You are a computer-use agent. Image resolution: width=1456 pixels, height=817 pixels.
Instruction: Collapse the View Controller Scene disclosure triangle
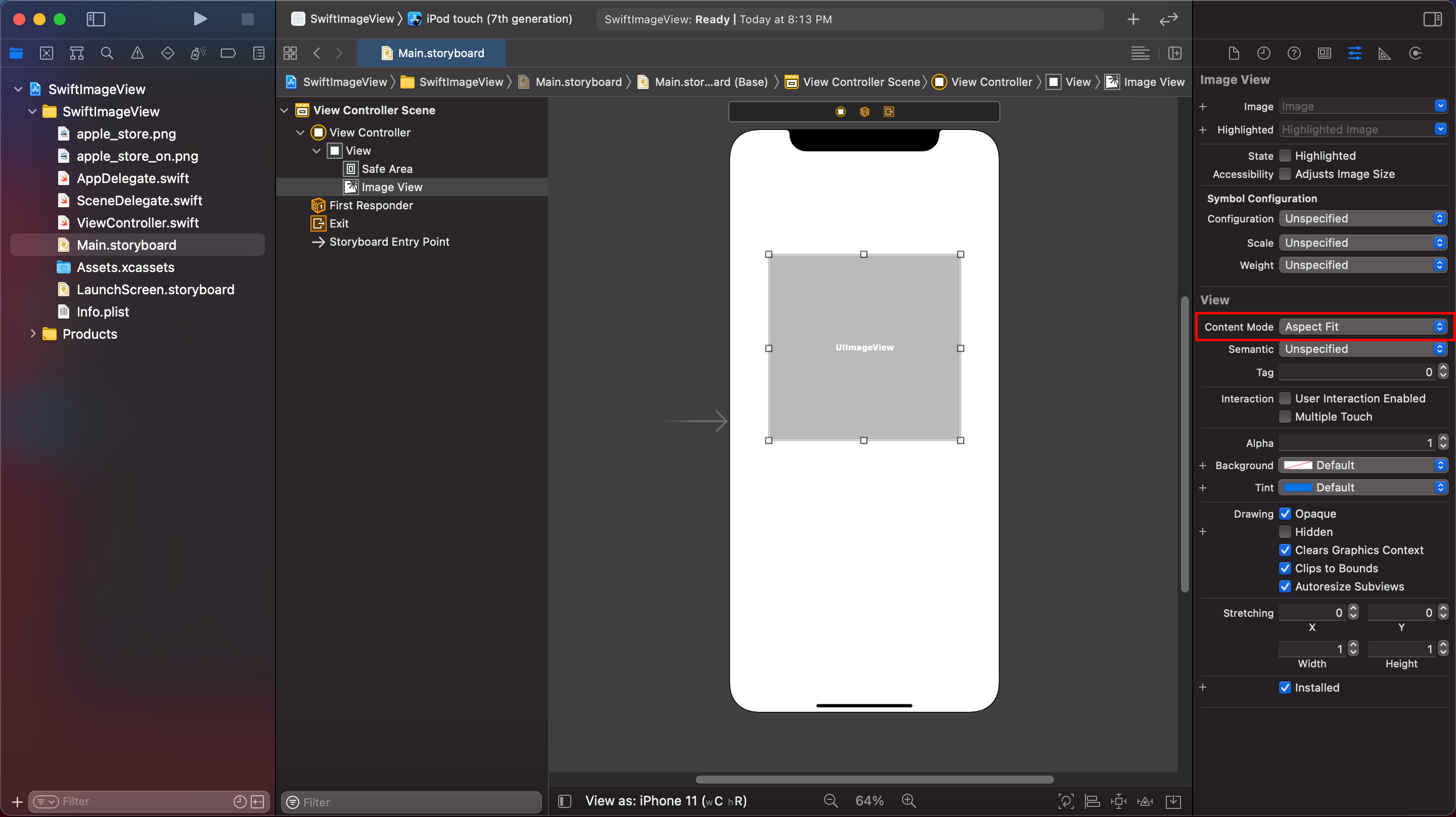click(285, 110)
